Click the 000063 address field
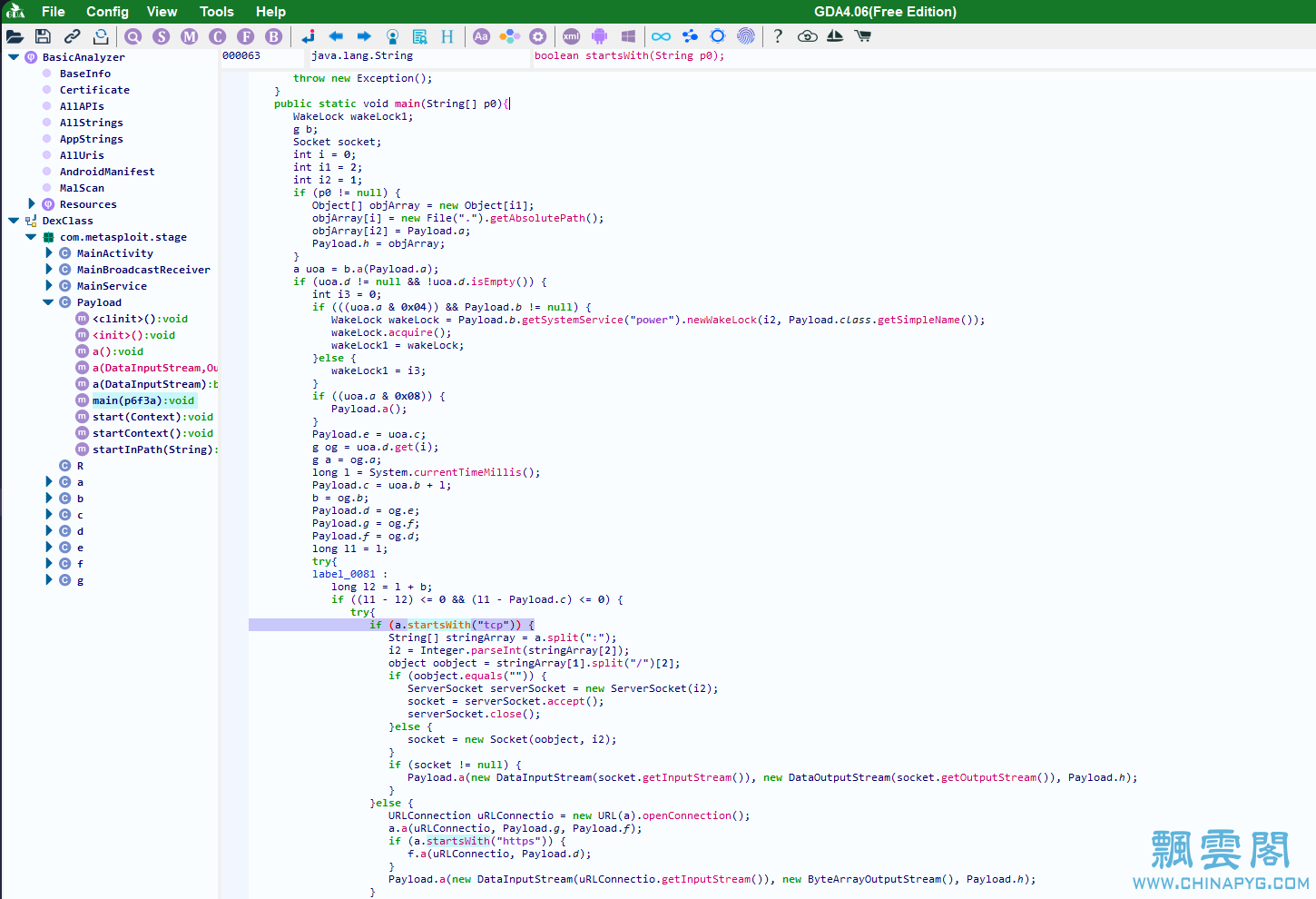The width and height of the screenshot is (1316, 899). click(261, 56)
